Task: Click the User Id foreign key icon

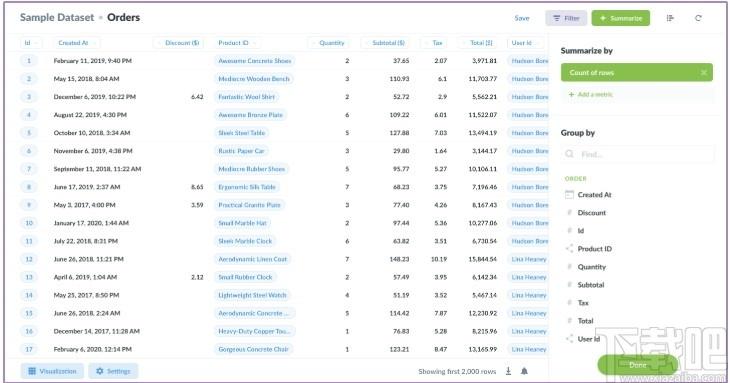Action: (569, 339)
